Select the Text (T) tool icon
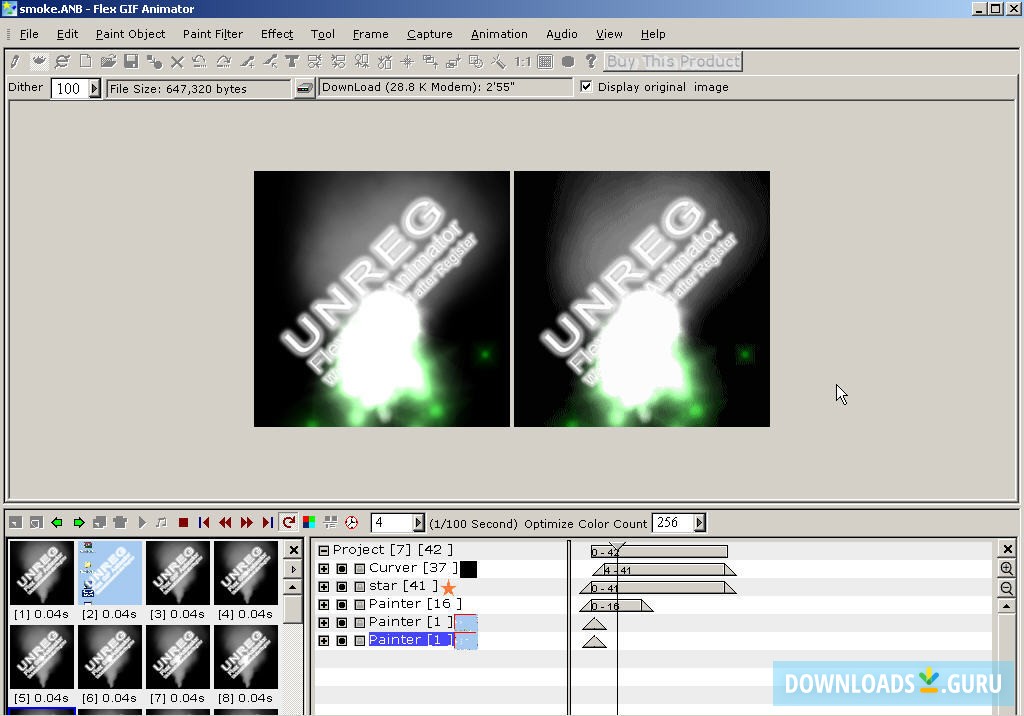This screenshot has height=716, width=1024. 292,62
